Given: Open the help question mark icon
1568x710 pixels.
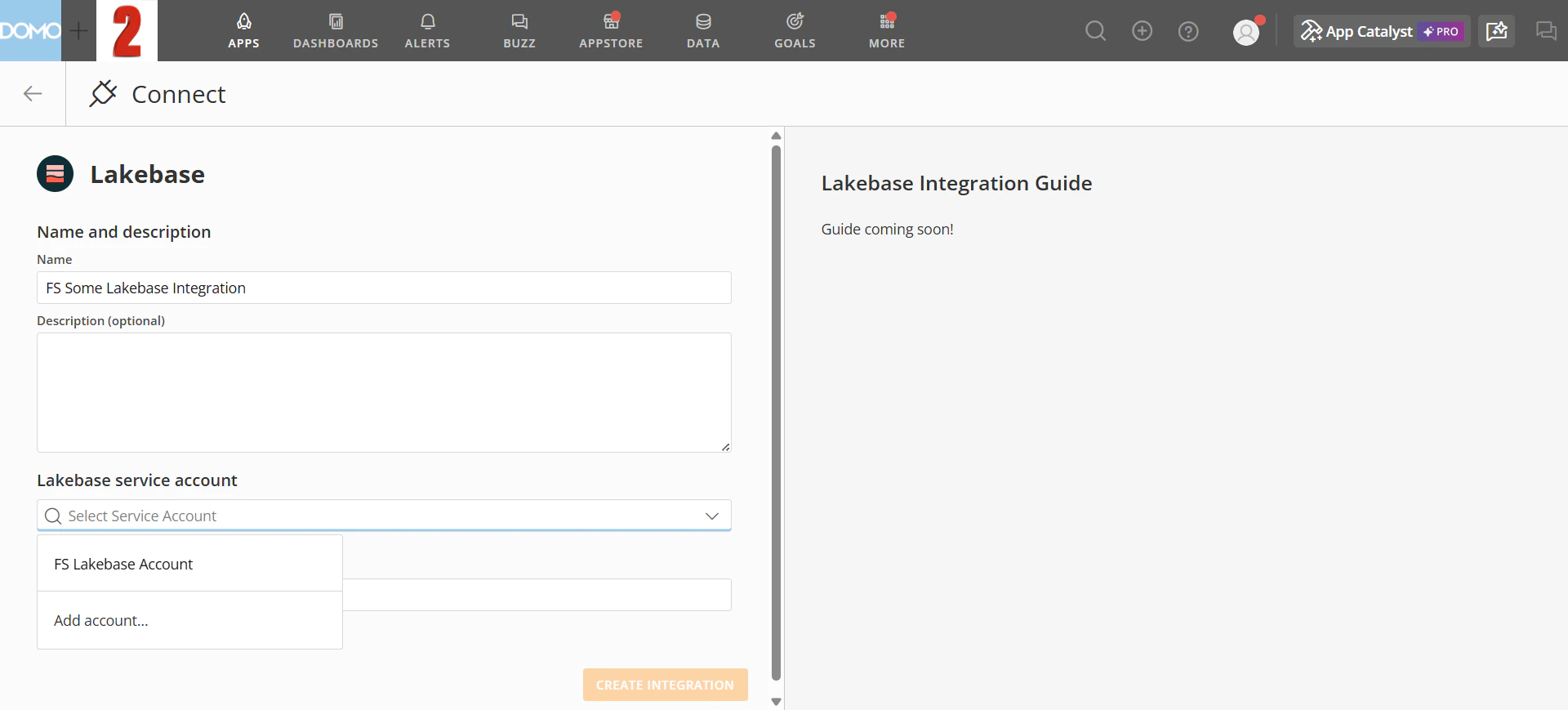Looking at the screenshot, I should [x=1188, y=31].
